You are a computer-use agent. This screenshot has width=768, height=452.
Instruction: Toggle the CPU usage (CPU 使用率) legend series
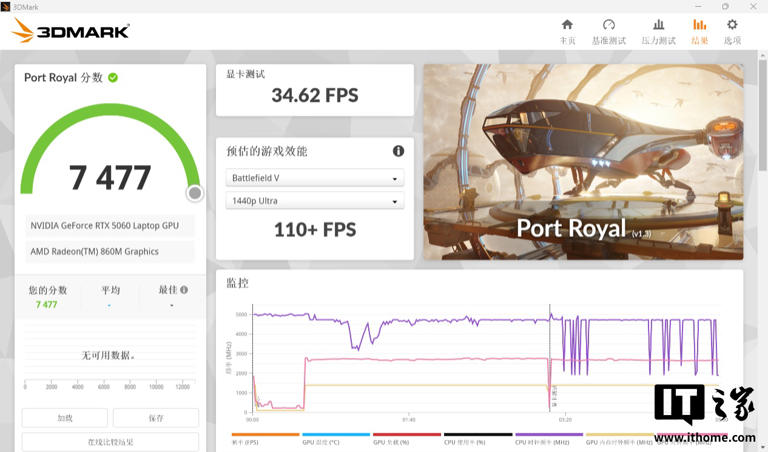(477, 441)
